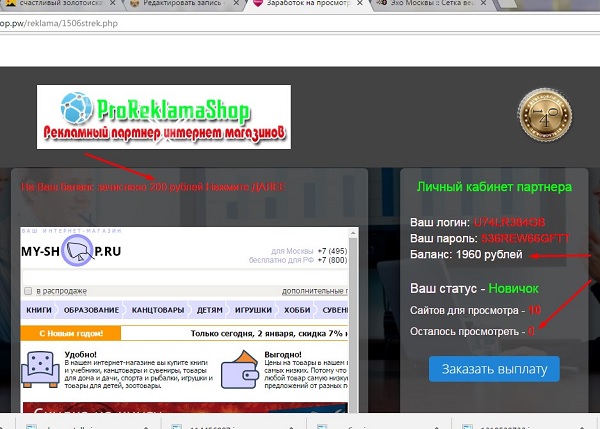The image size is (600, 429).
Task: Click the pink favicon of Заработок tab
Action: (x=258, y=3)
